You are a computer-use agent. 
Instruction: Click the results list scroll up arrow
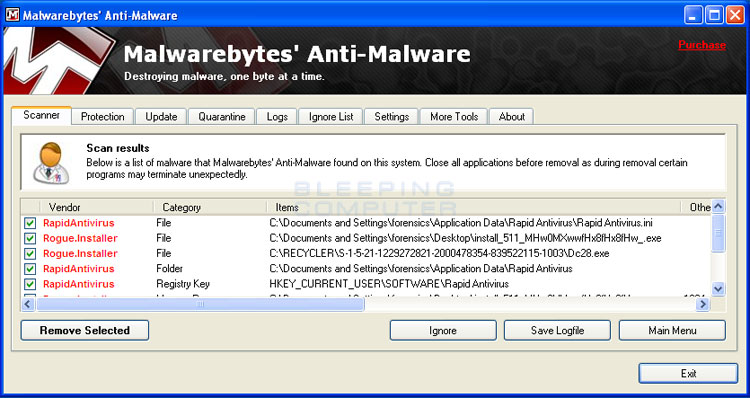tap(718, 207)
